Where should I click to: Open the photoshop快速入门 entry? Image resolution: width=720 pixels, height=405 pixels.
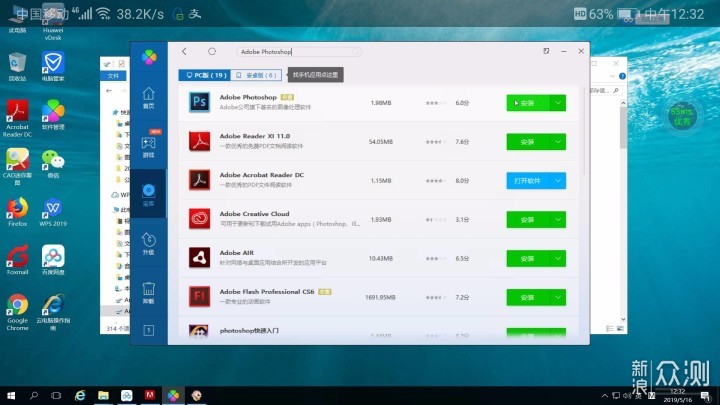coord(249,331)
